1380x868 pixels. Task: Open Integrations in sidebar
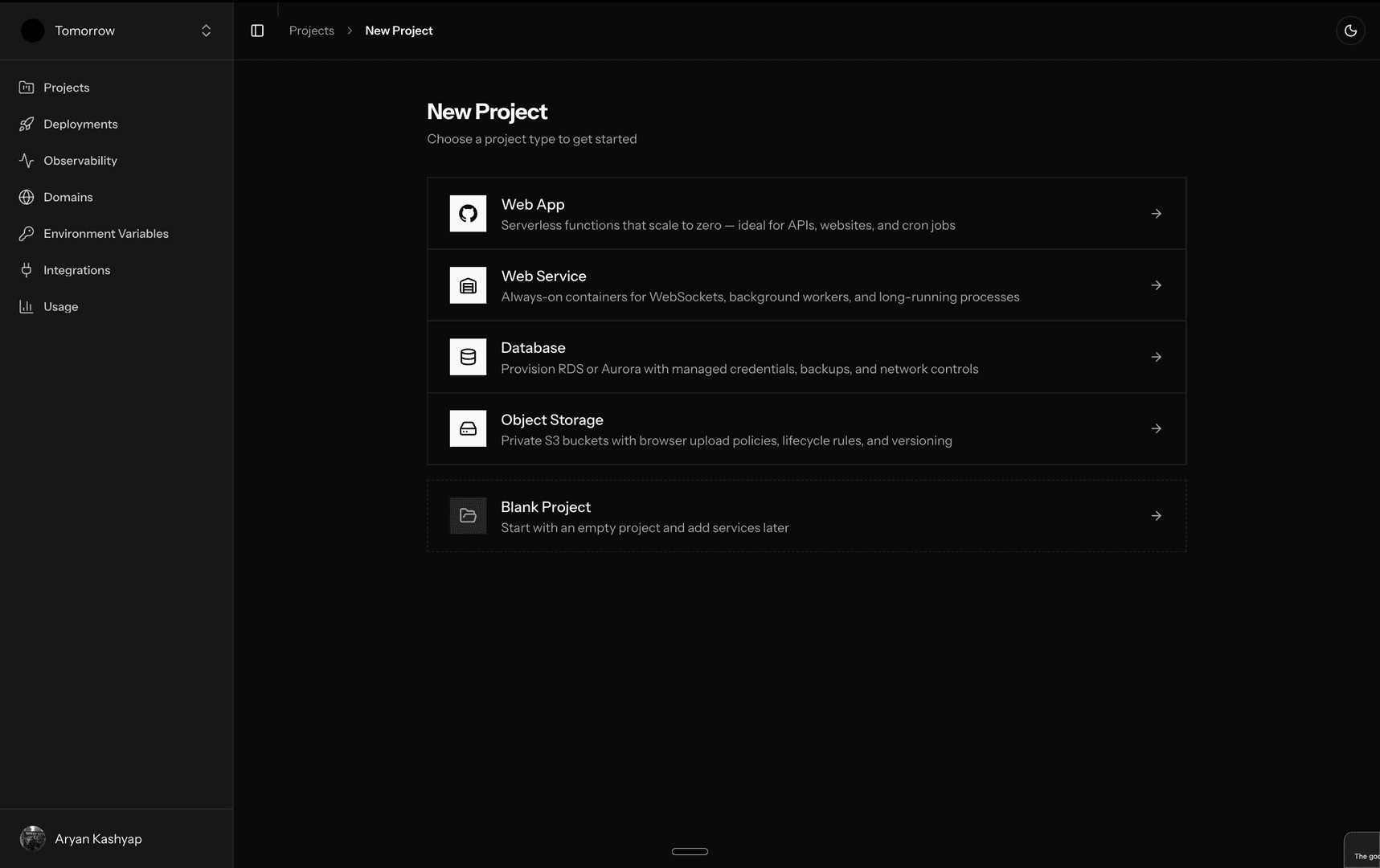pyautogui.click(x=117, y=270)
